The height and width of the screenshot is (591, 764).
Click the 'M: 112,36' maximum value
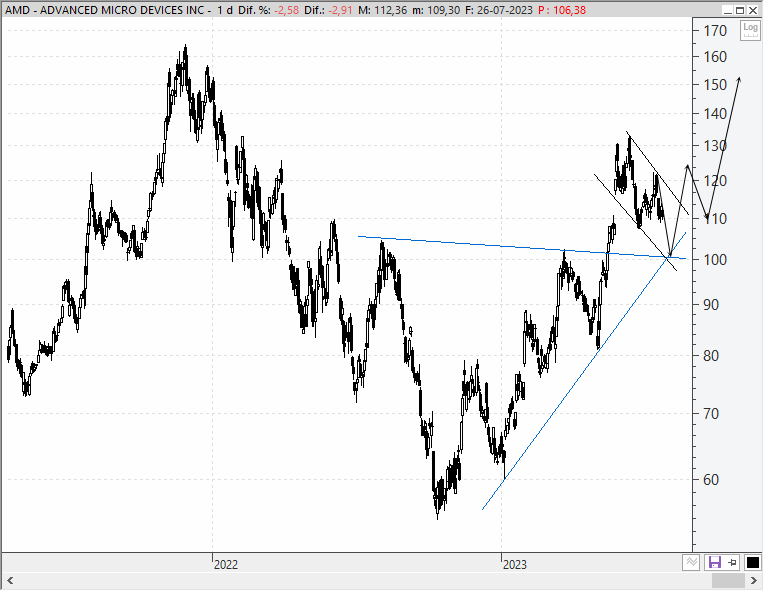coord(382,10)
